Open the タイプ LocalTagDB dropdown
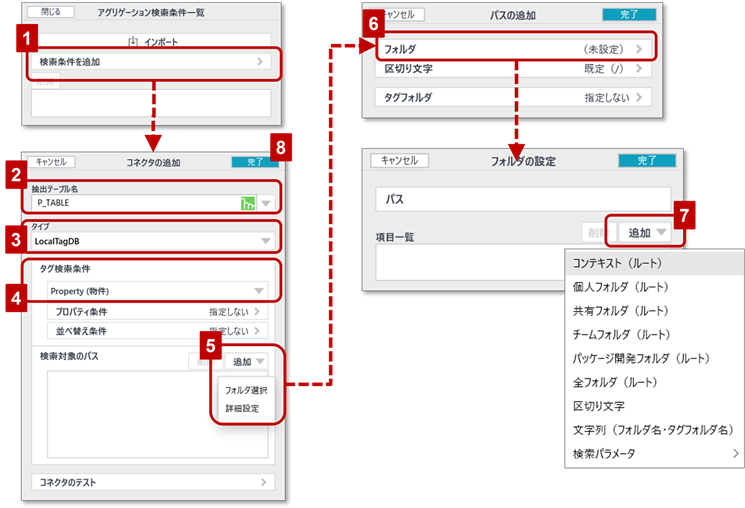The height and width of the screenshot is (508, 745). point(153,241)
